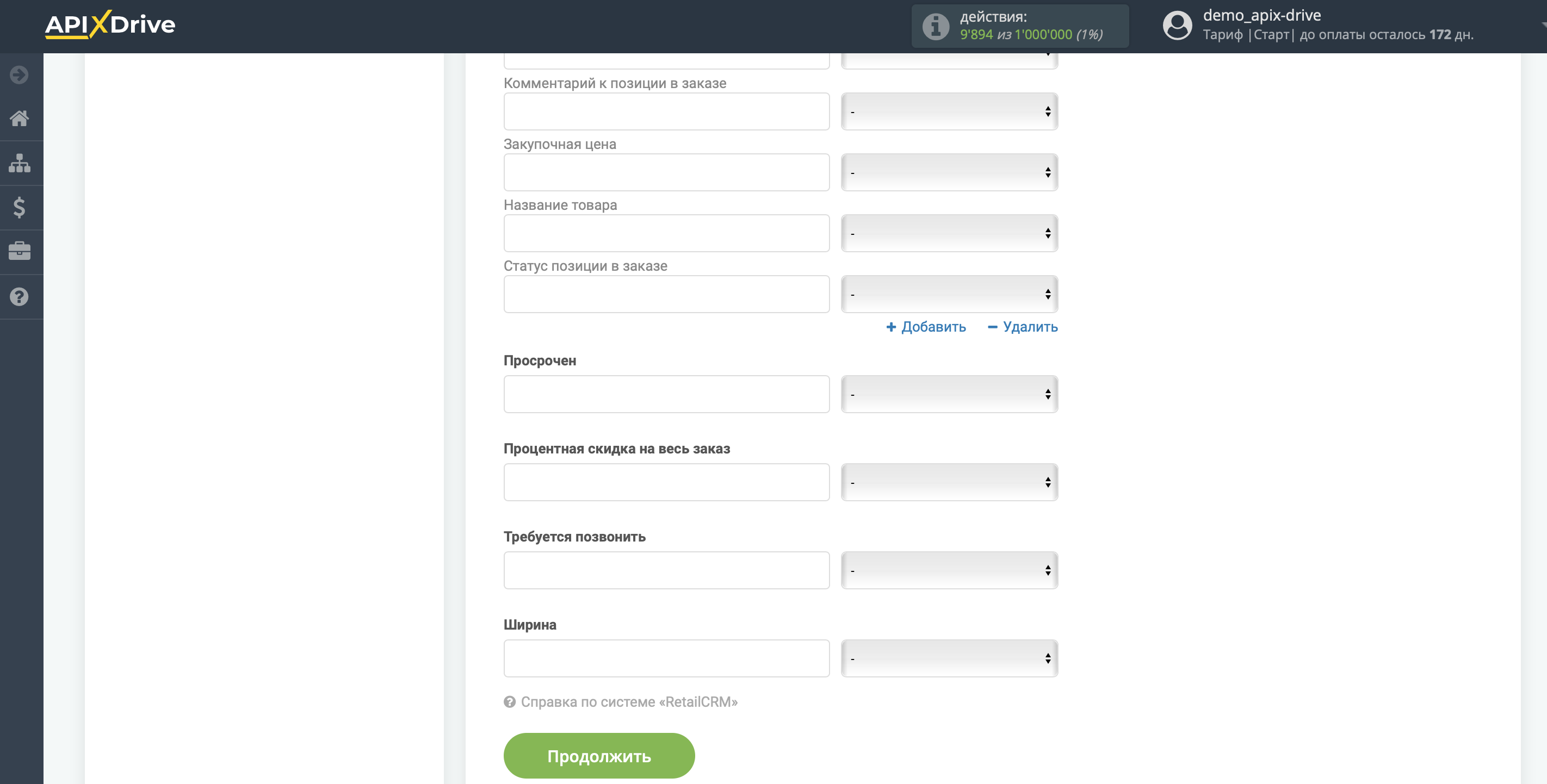Click help icon next to RetailCRM reference
Viewport: 1547px width, 784px height.
click(509, 702)
